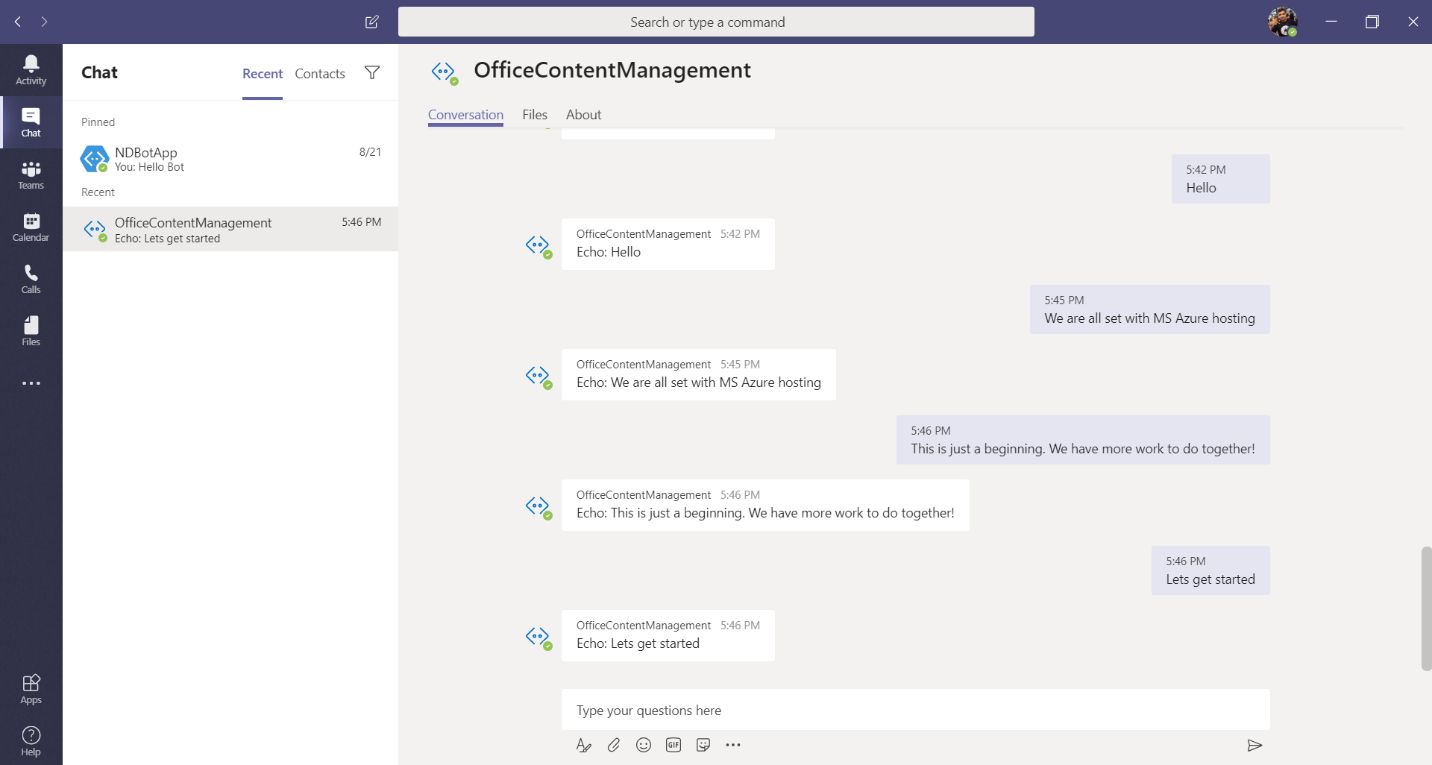Open the text Format options

[584, 745]
